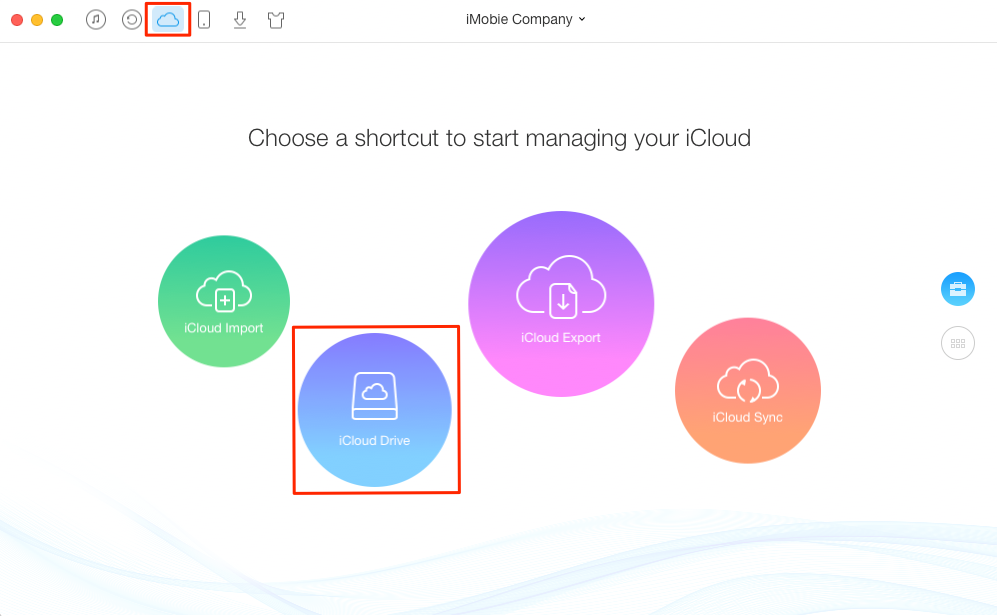Select the iCloud manager cloud icon
The height and width of the screenshot is (616, 997).
[168, 20]
